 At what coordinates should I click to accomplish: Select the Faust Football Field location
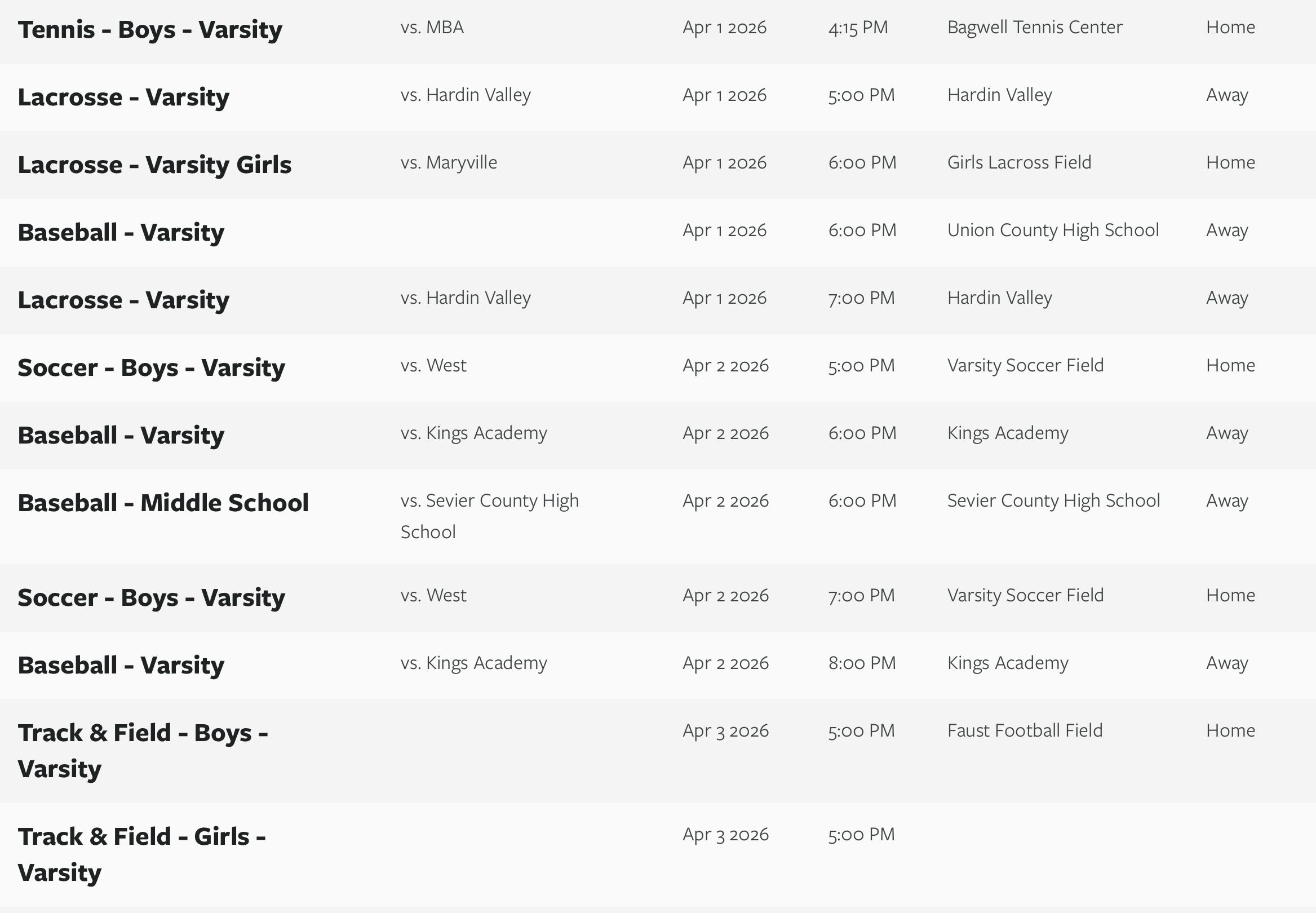(x=1024, y=730)
